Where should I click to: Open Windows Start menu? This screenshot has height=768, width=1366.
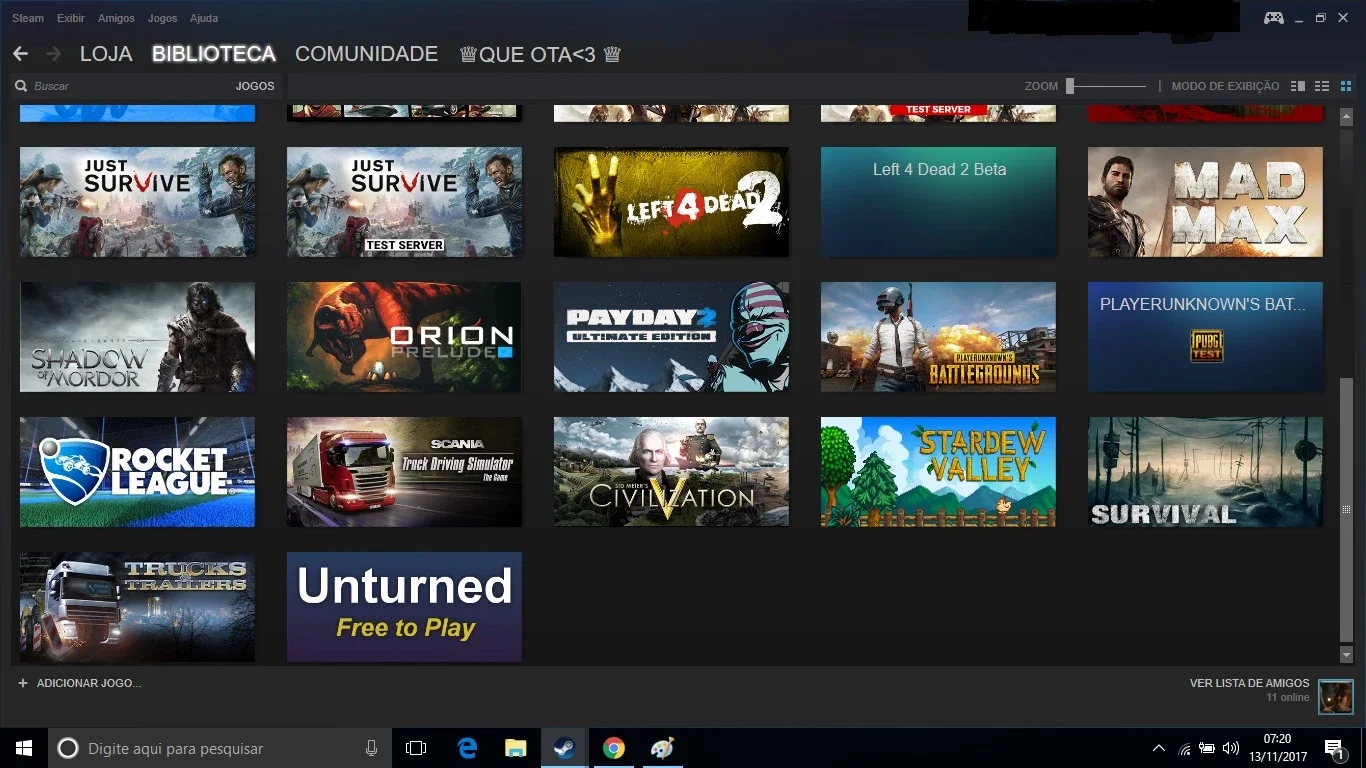click(24, 748)
